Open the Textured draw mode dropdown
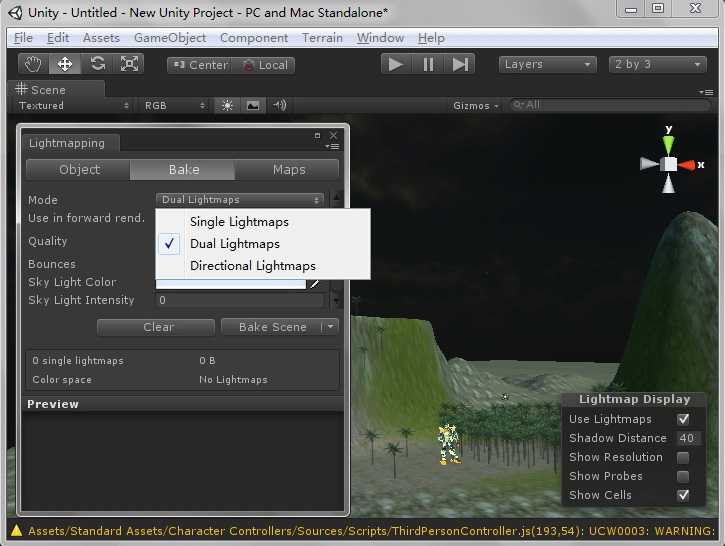725x546 pixels. pos(74,105)
